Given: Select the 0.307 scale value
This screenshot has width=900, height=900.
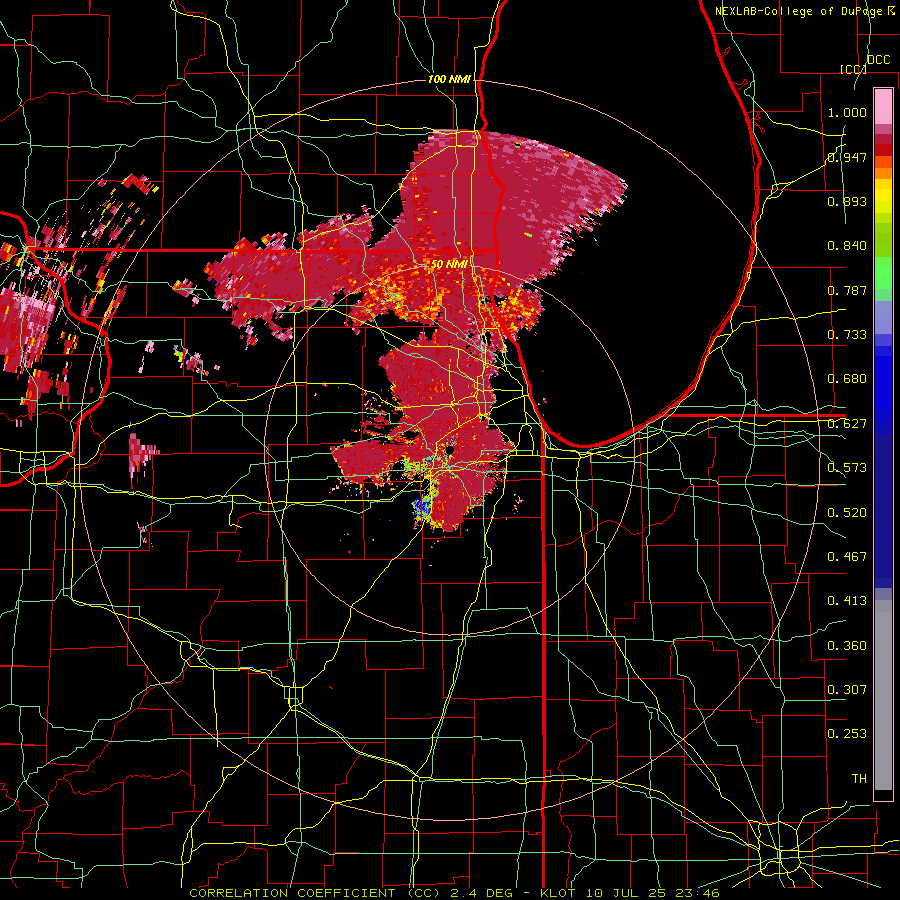Looking at the screenshot, I should tap(847, 690).
